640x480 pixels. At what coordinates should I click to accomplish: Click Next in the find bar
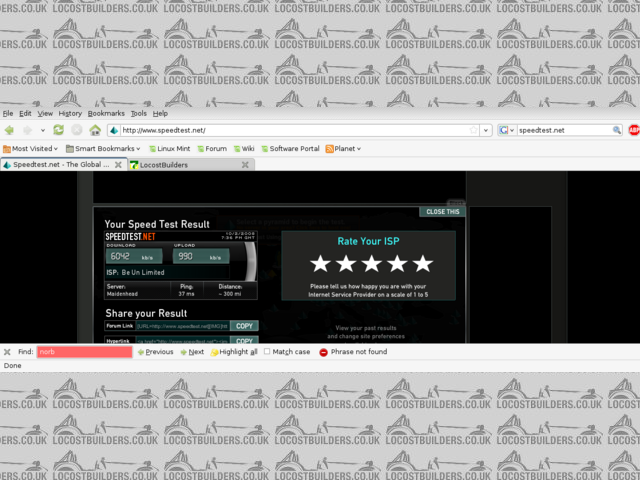point(192,352)
